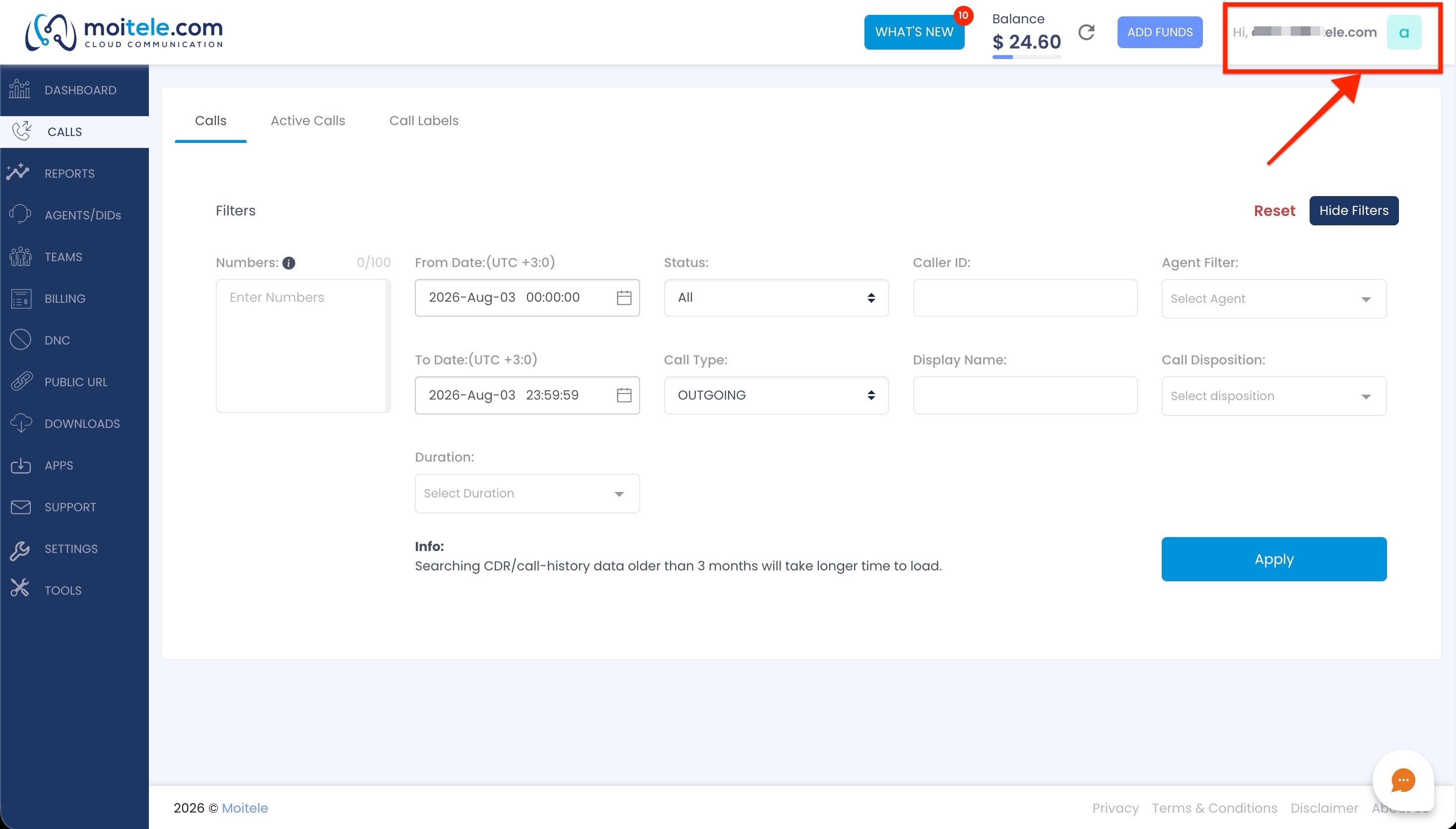Open the Terms & Conditions link

point(1215,808)
